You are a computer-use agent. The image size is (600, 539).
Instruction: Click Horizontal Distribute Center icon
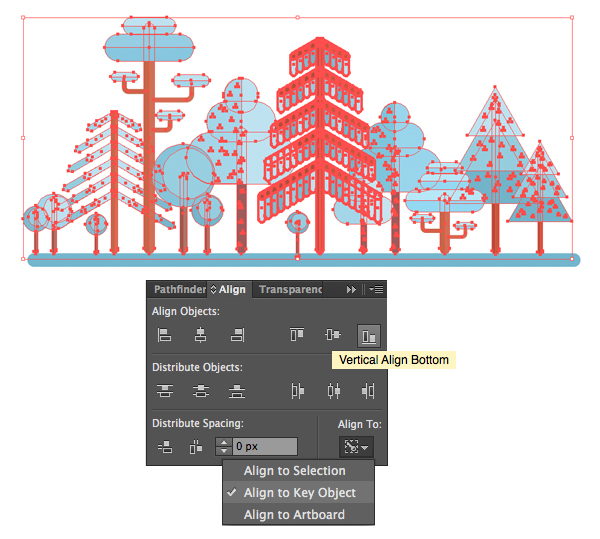[x=334, y=391]
